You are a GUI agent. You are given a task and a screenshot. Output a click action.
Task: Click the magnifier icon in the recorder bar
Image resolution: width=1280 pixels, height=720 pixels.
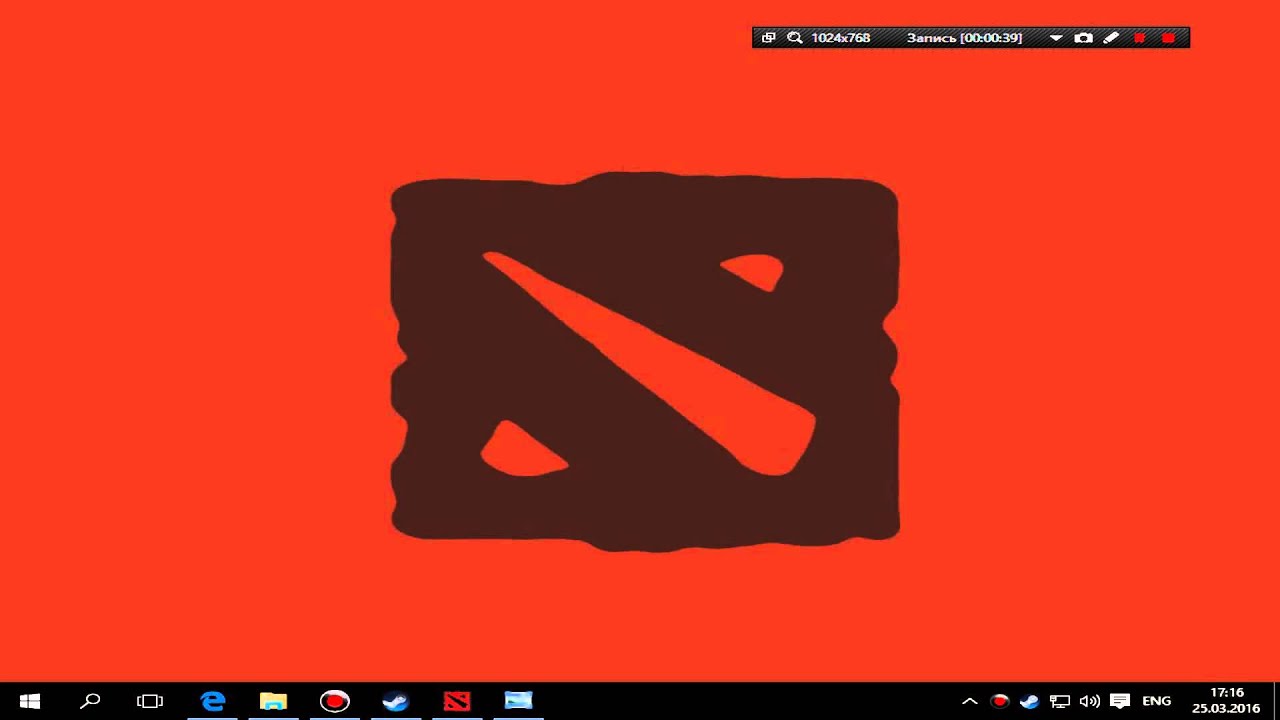[x=795, y=38]
